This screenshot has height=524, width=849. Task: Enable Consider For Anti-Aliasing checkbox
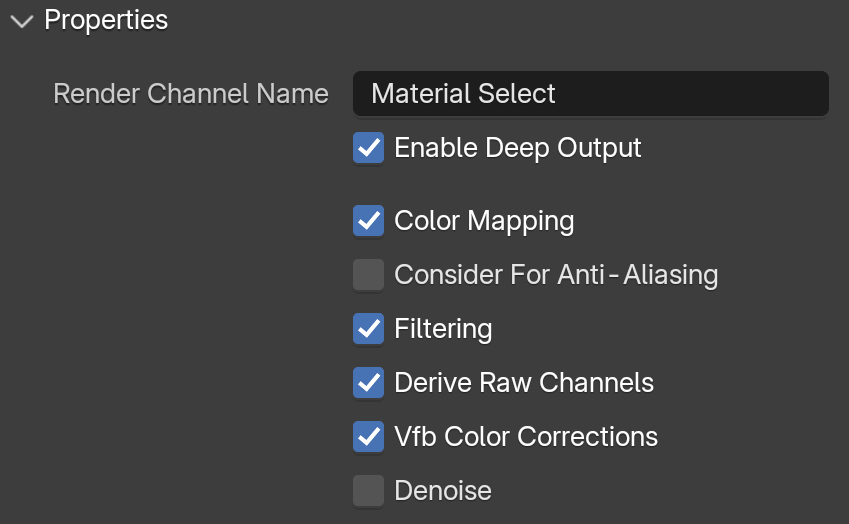pyautogui.click(x=369, y=274)
